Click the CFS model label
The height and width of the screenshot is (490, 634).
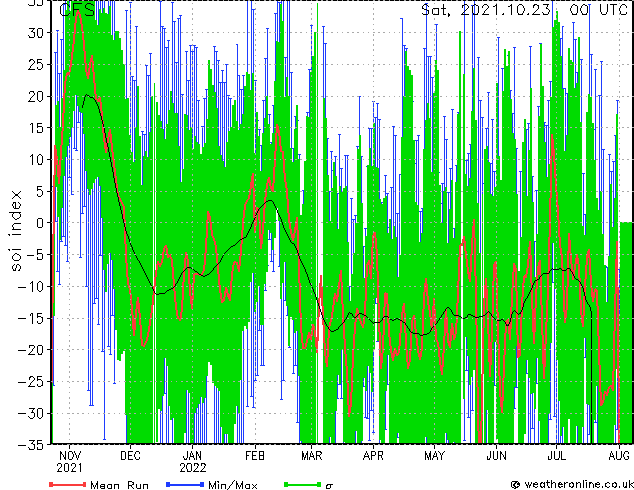77,10
